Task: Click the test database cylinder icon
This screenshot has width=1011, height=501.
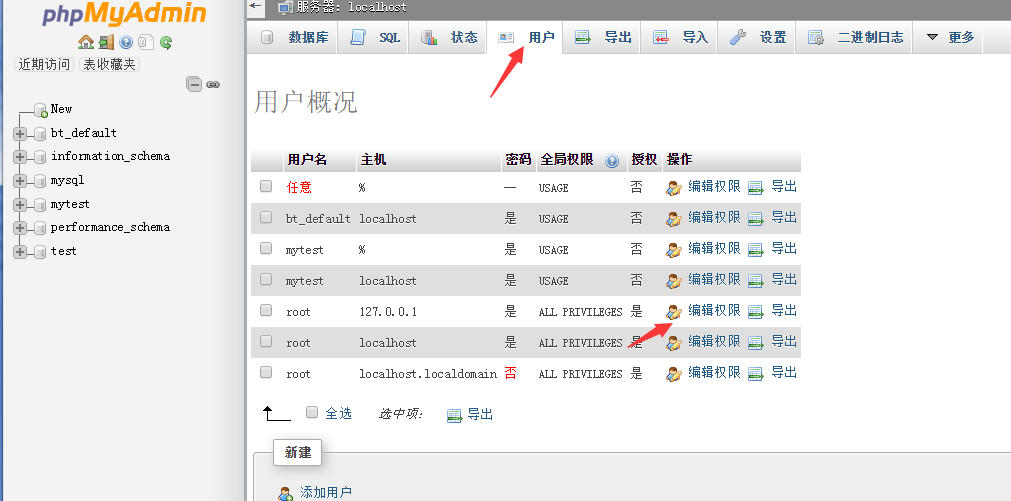Action: (x=40, y=252)
